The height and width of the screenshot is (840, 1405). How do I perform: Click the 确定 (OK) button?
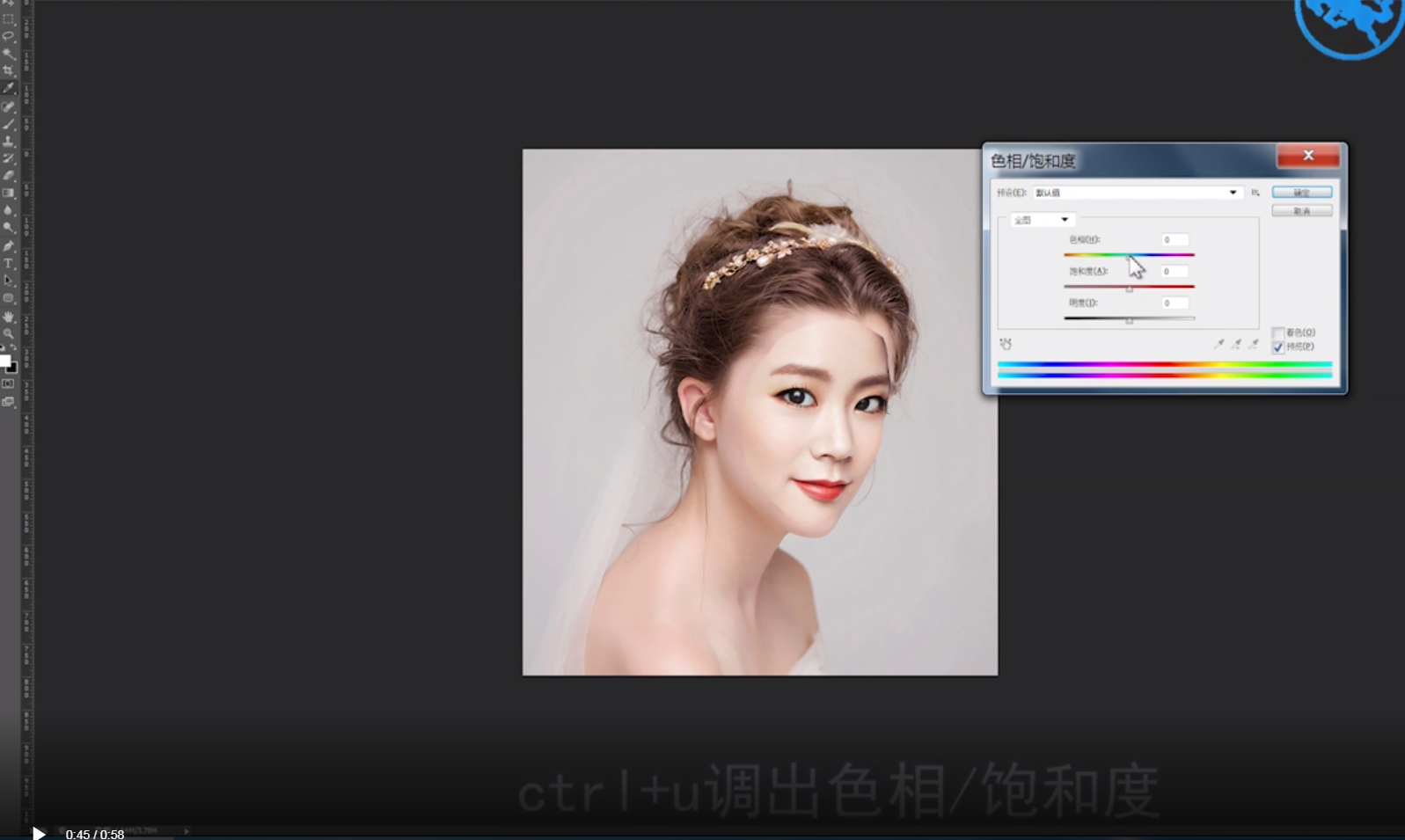pos(1301,193)
